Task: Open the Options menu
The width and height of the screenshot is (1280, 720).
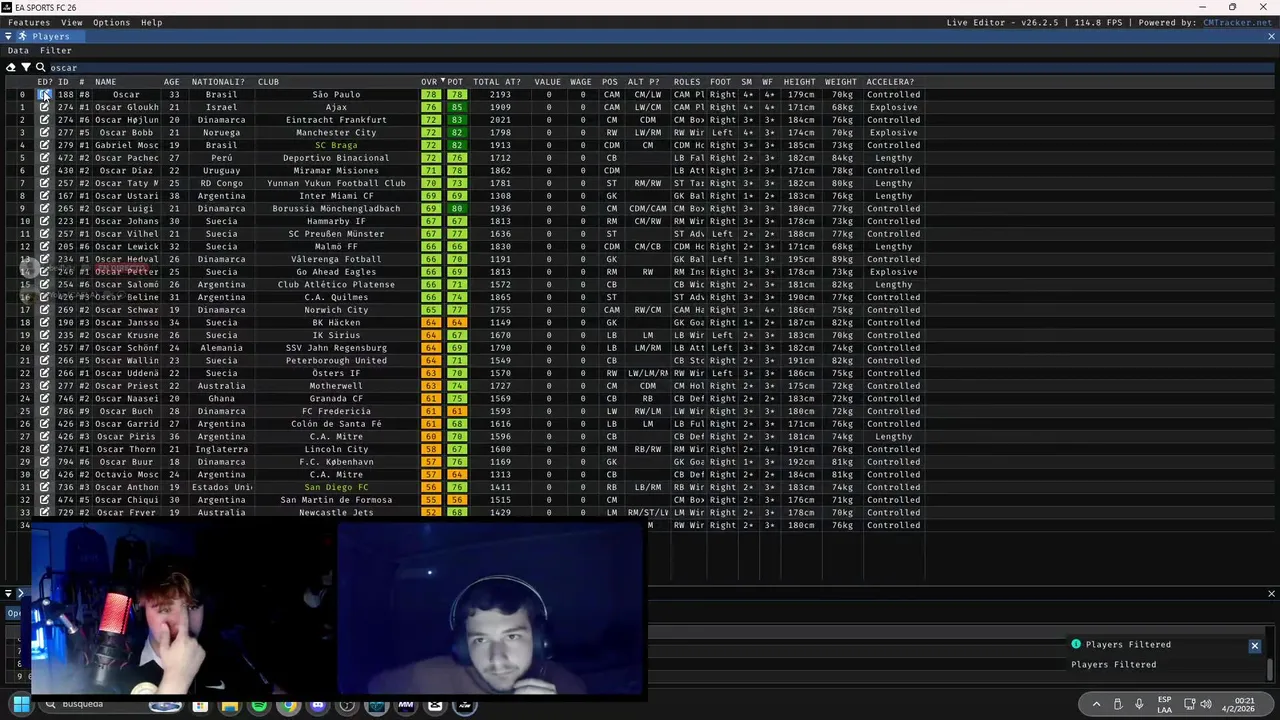Action: [111, 22]
